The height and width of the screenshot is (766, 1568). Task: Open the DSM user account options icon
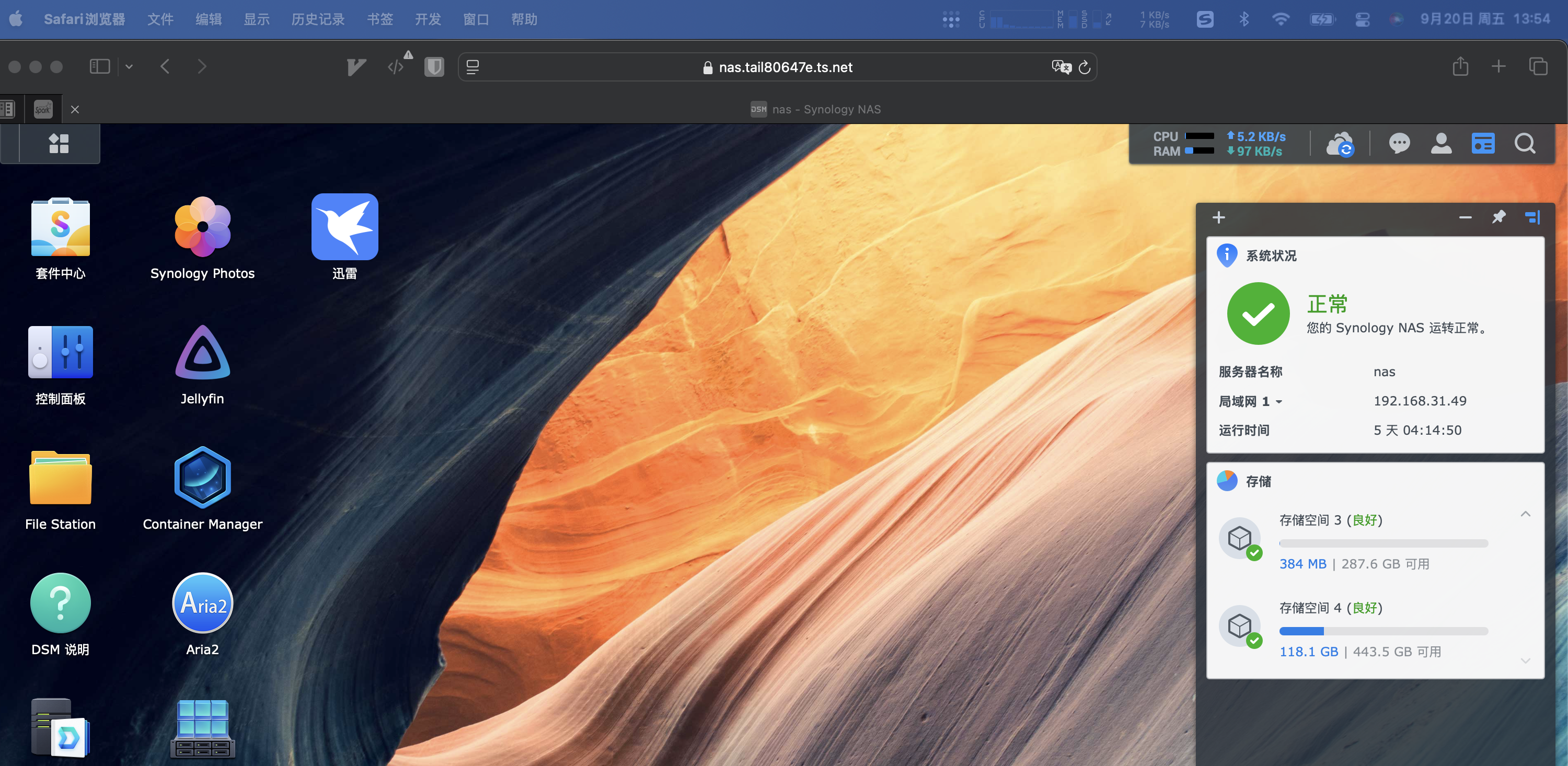[x=1441, y=144]
